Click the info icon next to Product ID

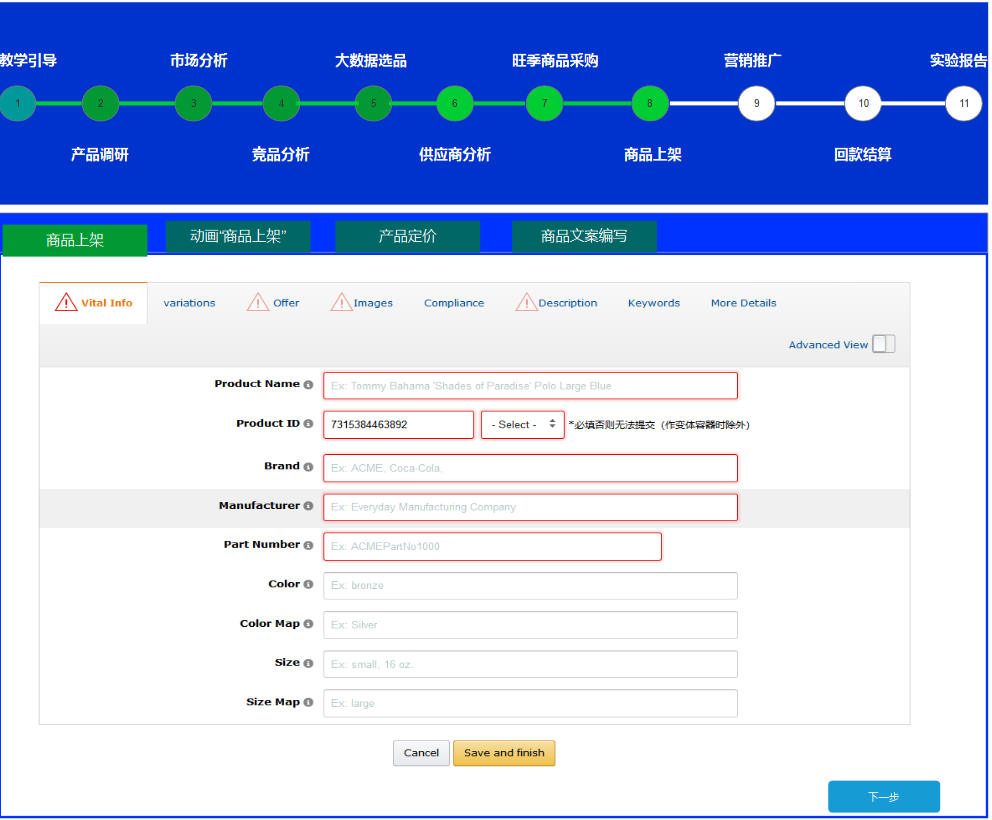(x=308, y=425)
